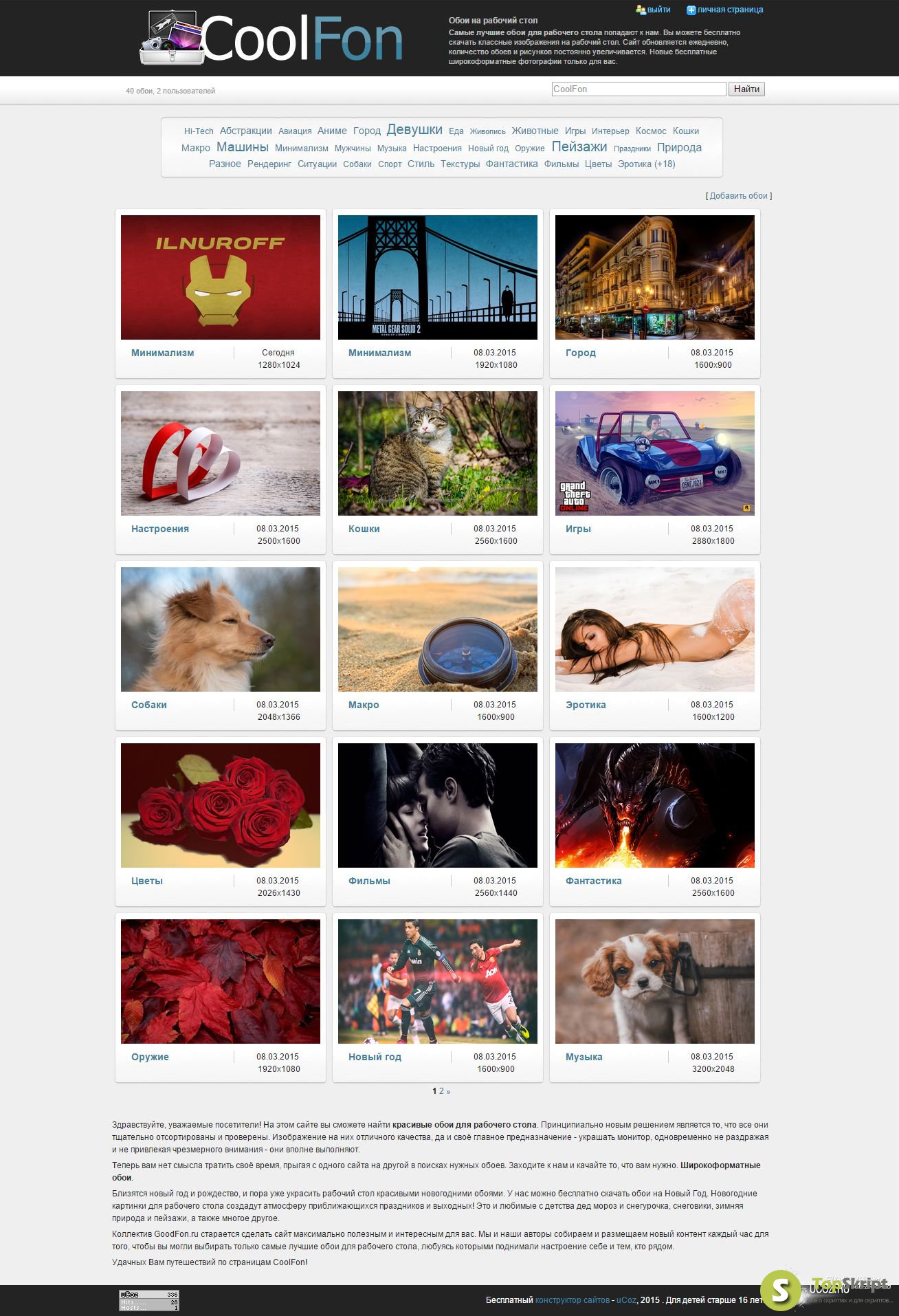Click the конструктор сайтов footer link
The height and width of the screenshot is (1316, 899).
(572, 1300)
